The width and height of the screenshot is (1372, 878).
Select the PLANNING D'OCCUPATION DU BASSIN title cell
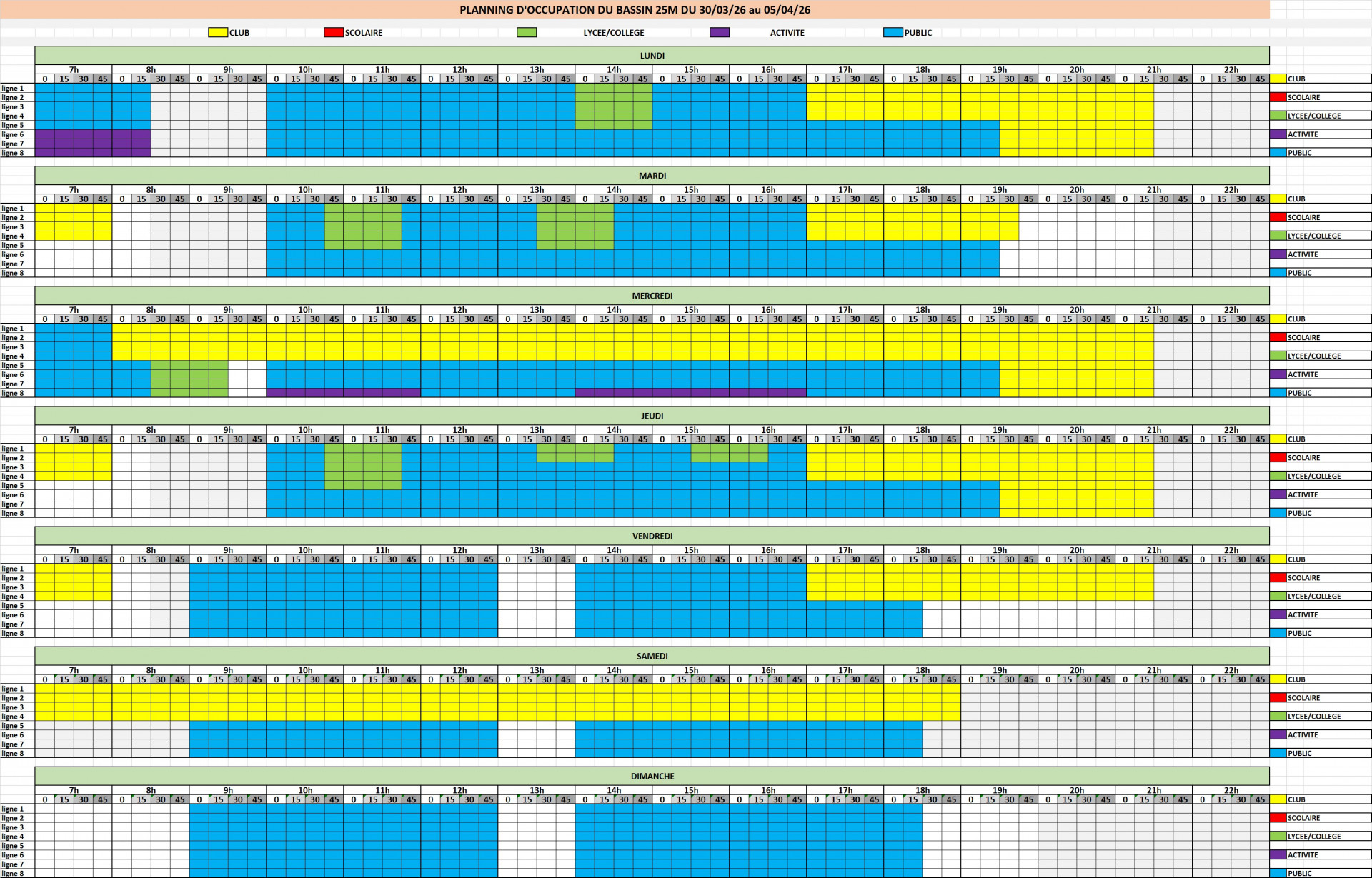[x=635, y=10]
